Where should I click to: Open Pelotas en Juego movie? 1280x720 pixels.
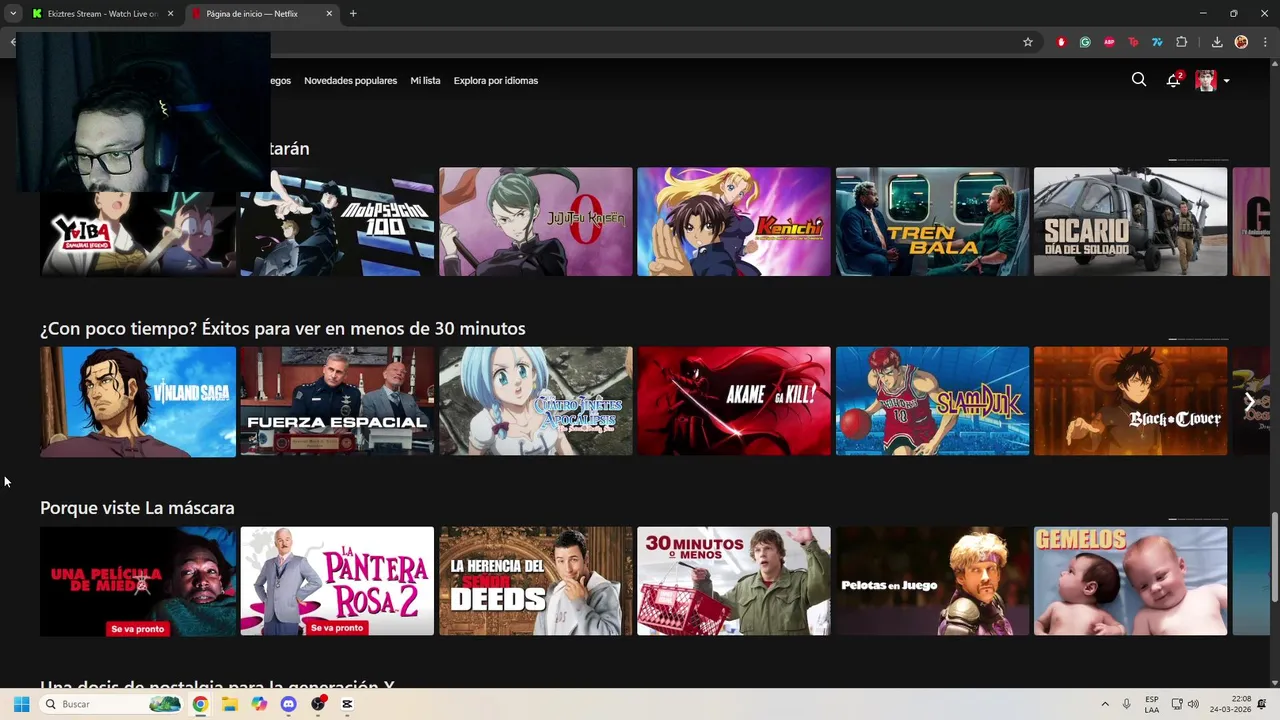point(932,581)
